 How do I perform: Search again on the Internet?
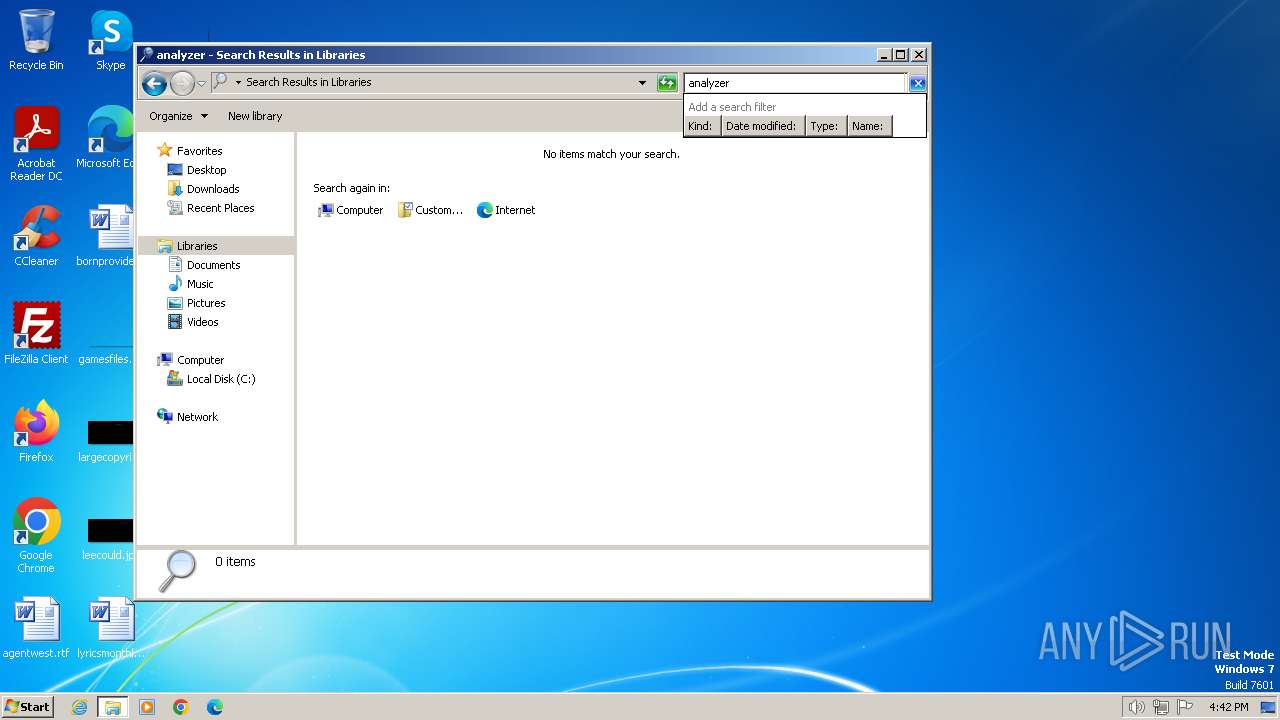pyautogui.click(x=506, y=210)
